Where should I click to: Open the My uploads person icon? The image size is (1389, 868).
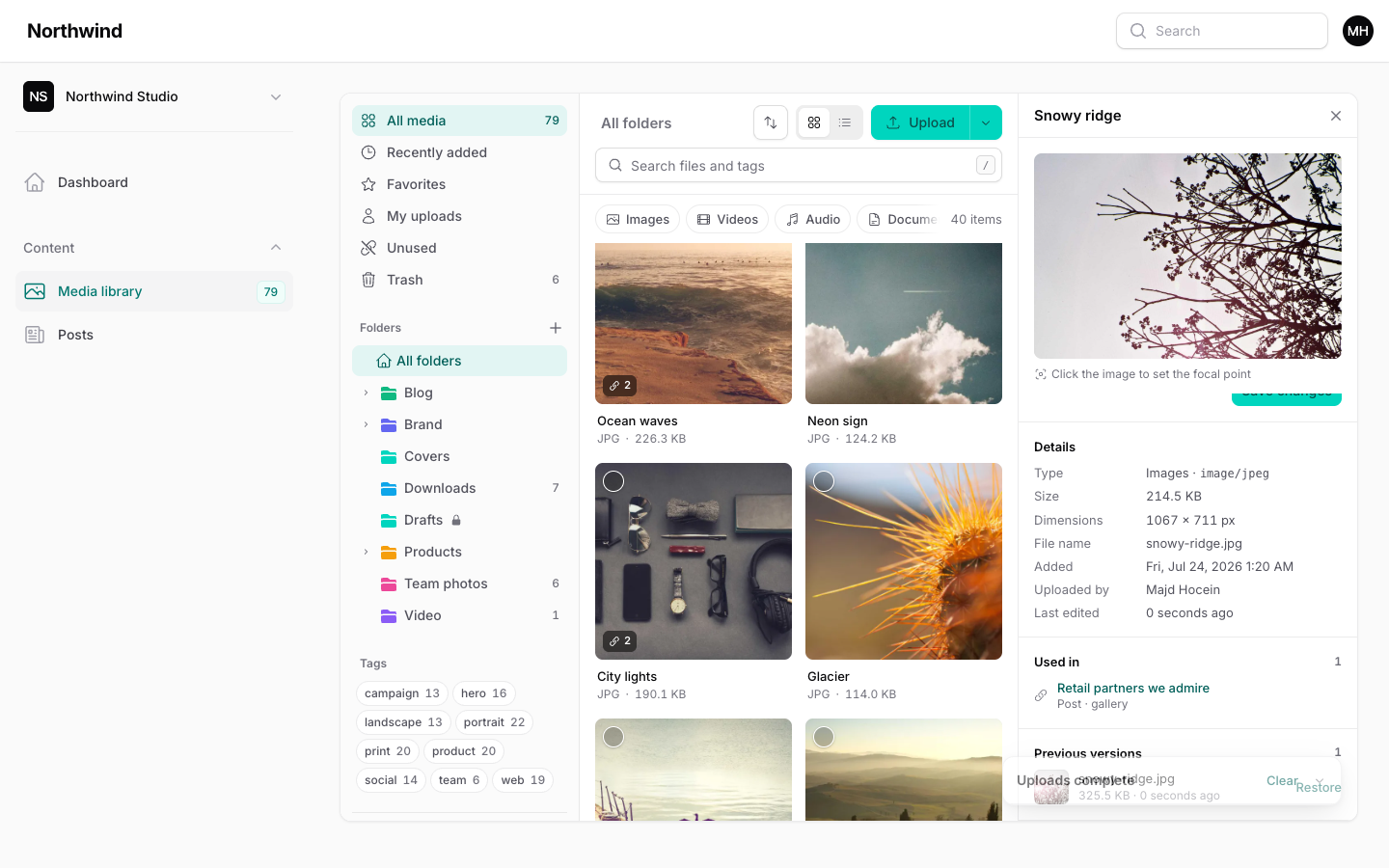click(368, 216)
